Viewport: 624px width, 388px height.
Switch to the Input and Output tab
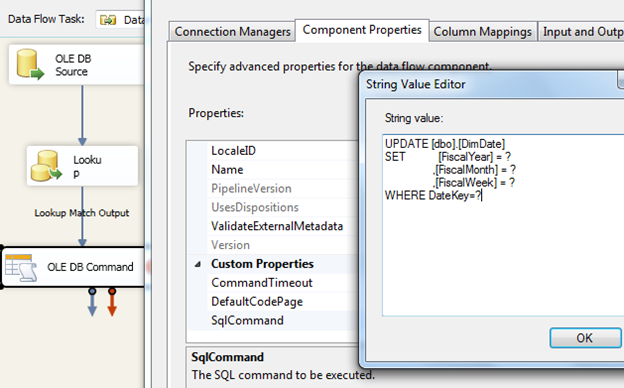[581, 31]
